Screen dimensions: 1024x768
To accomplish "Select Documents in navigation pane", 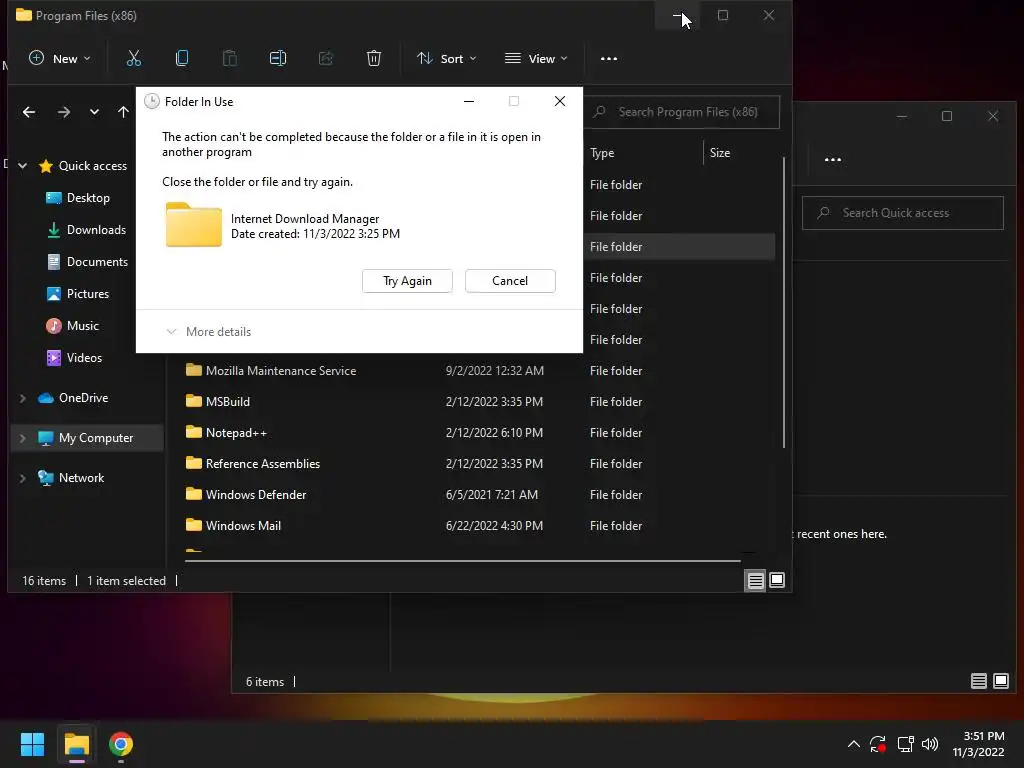I will (97, 262).
